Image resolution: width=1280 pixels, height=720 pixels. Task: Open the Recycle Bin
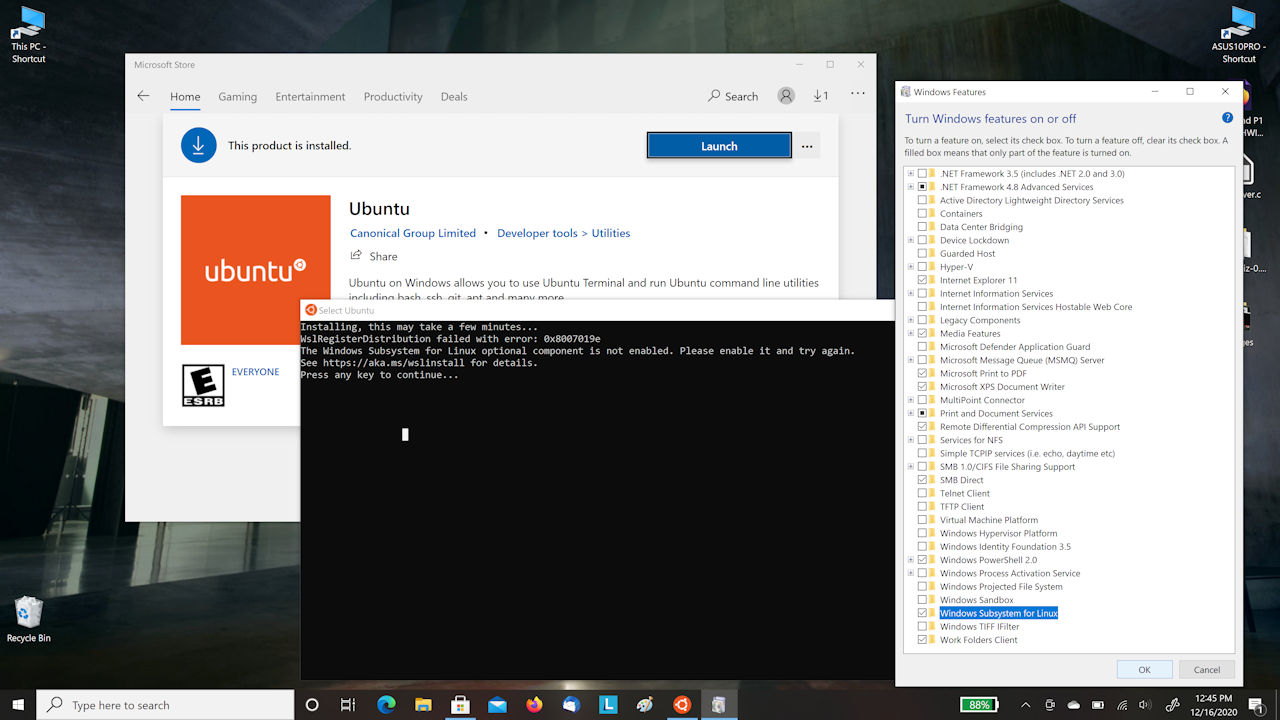29,619
